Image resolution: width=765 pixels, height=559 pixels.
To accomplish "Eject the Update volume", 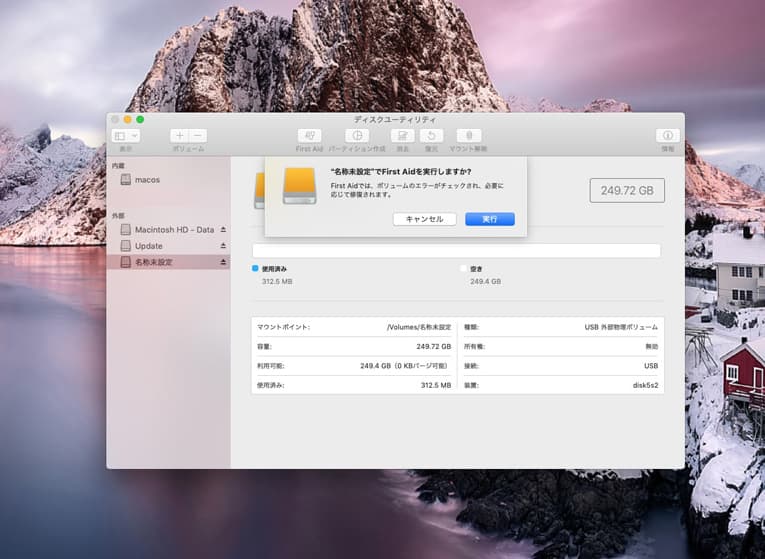I will click(x=223, y=246).
